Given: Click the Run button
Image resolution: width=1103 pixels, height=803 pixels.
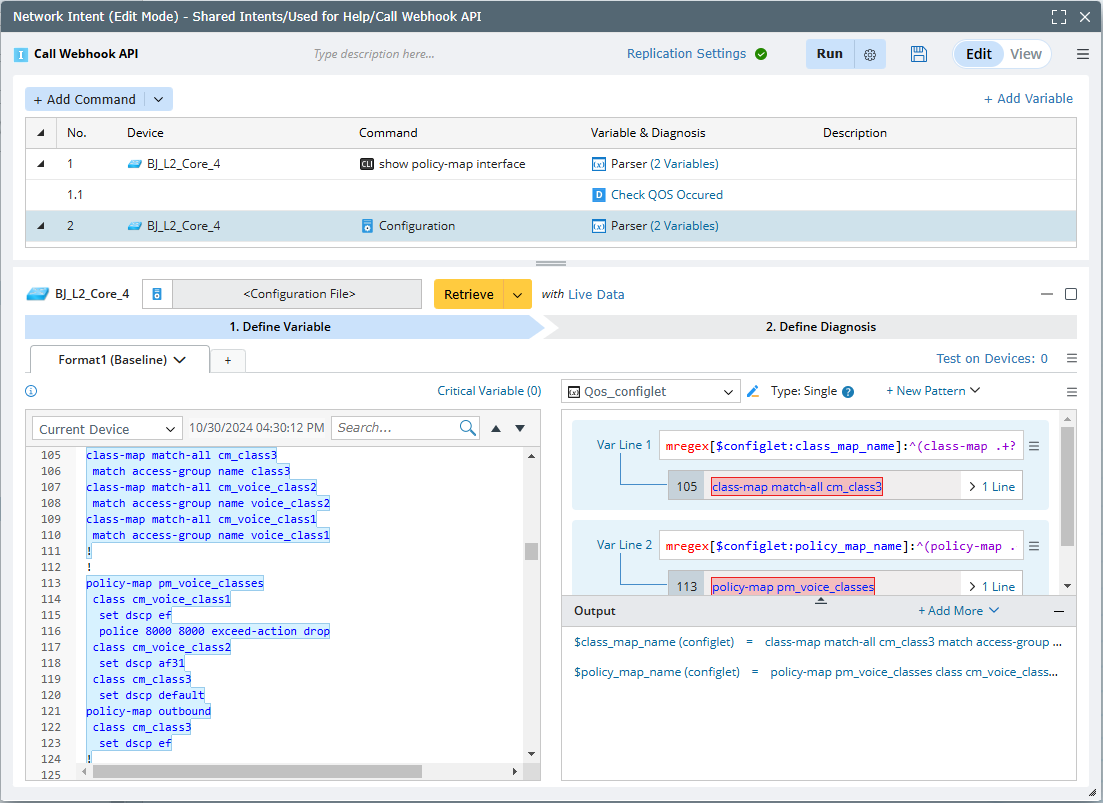Looking at the screenshot, I should [x=829, y=54].
